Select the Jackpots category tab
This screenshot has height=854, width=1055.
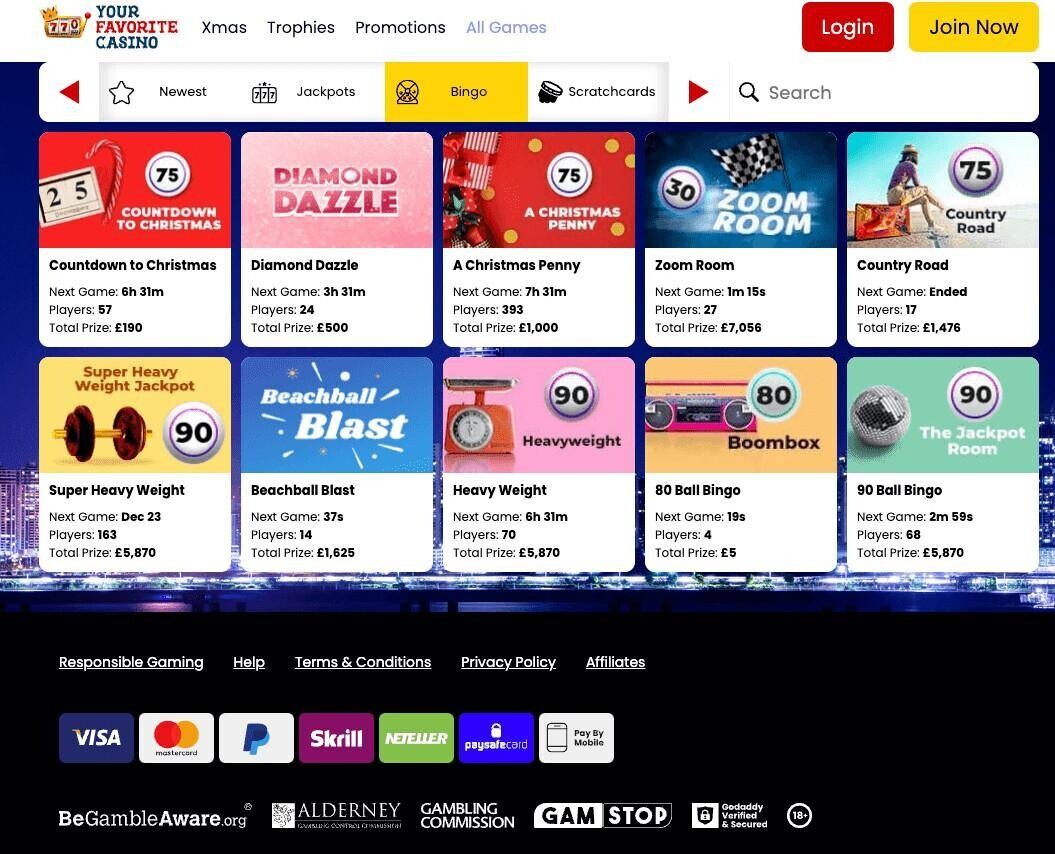pos(304,92)
